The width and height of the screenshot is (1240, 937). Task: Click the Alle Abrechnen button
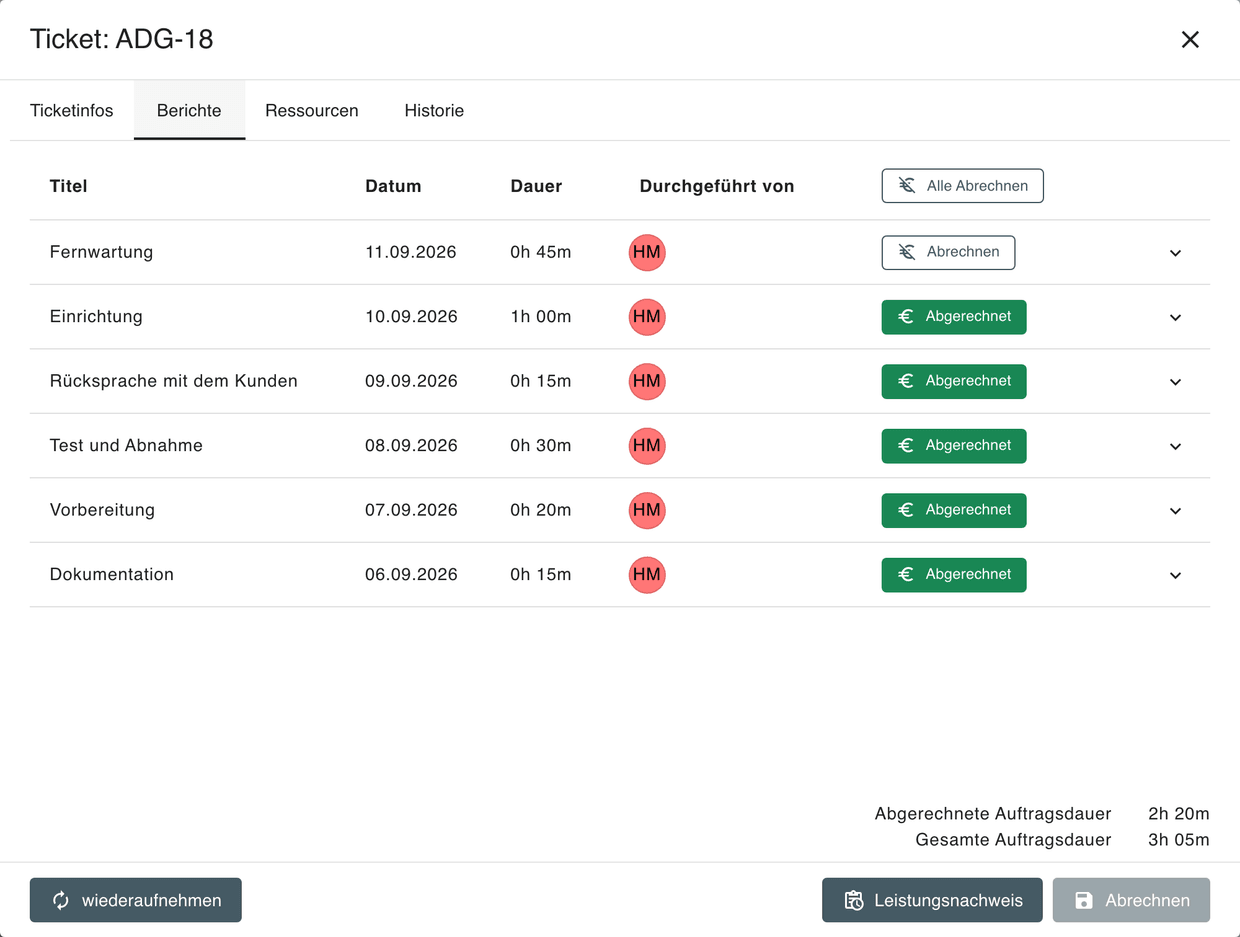pos(962,186)
